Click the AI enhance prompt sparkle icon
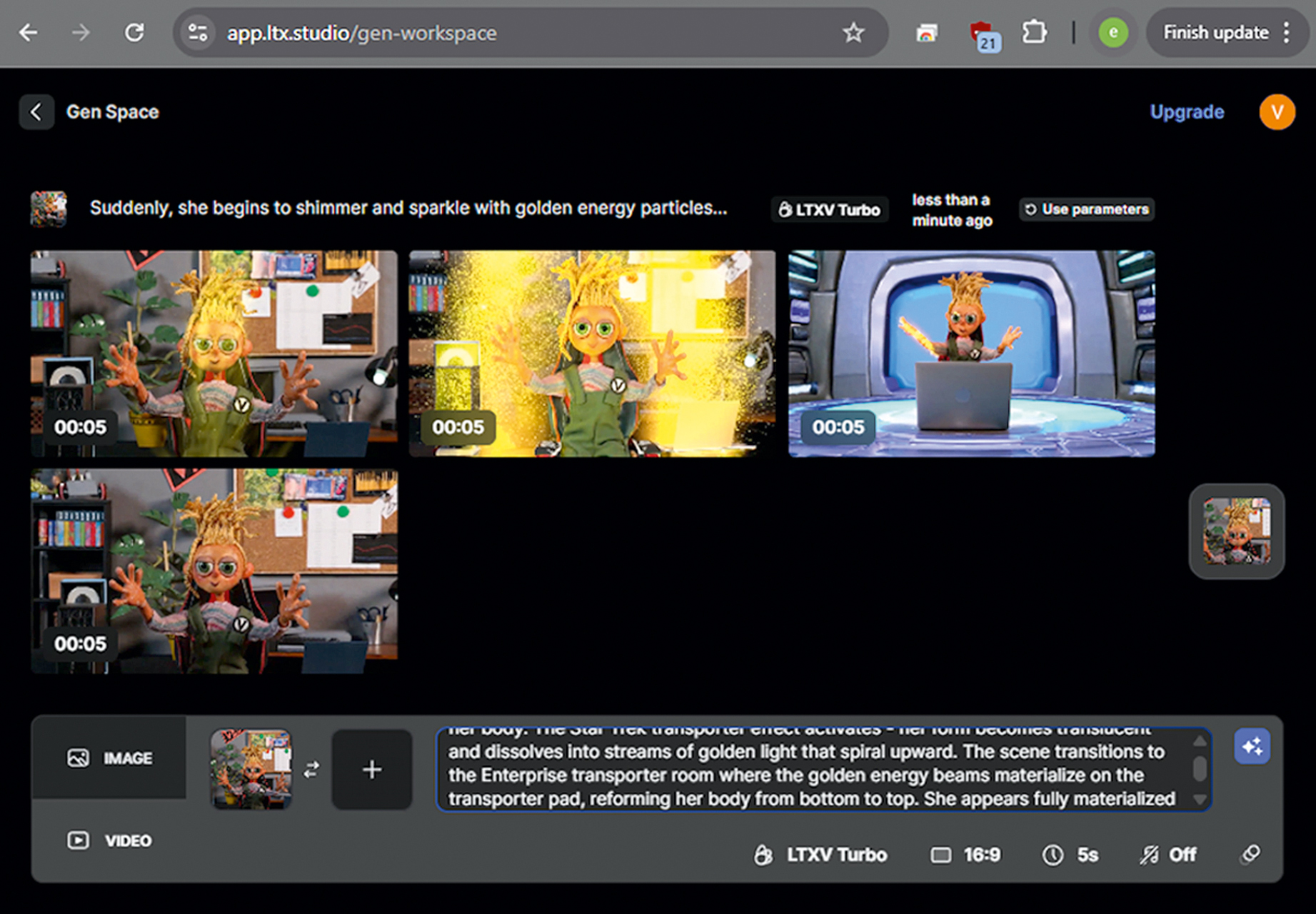The height and width of the screenshot is (914, 1316). [1252, 747]
